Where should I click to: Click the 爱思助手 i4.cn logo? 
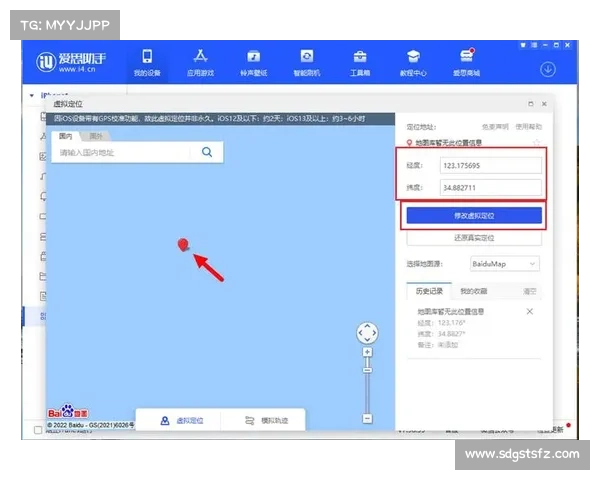71,62
